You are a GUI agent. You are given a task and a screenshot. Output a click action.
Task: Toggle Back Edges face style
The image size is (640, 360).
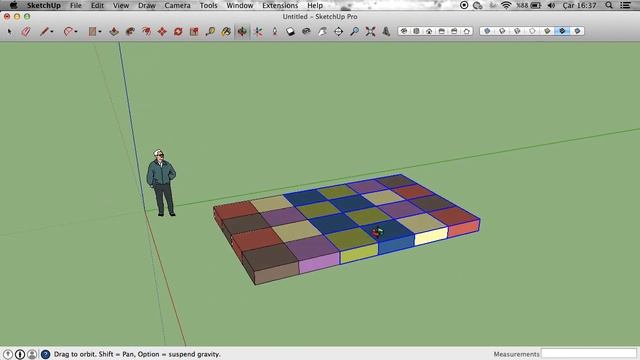[x=502, y=31]
